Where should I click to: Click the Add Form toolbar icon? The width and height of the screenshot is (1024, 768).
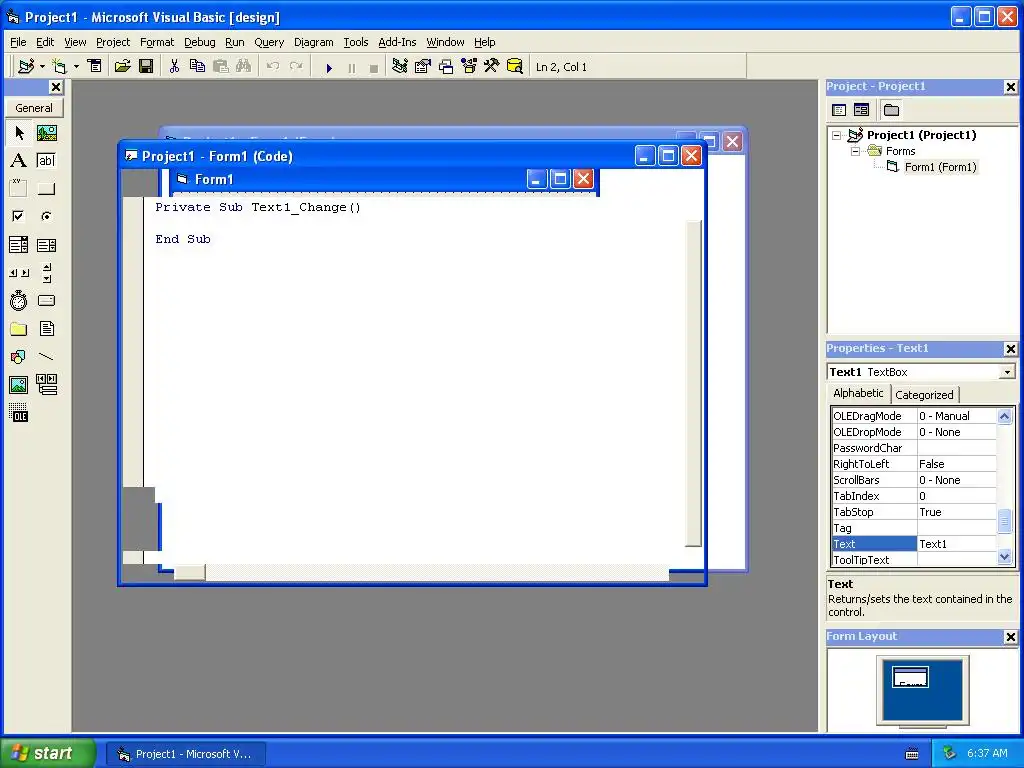tap(59, 67)
